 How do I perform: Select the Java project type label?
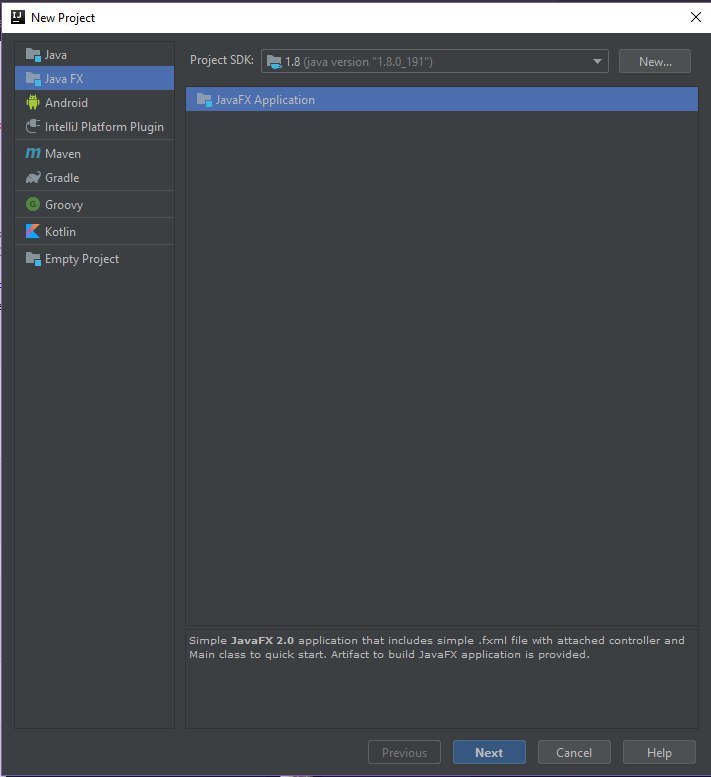[55, 55]
